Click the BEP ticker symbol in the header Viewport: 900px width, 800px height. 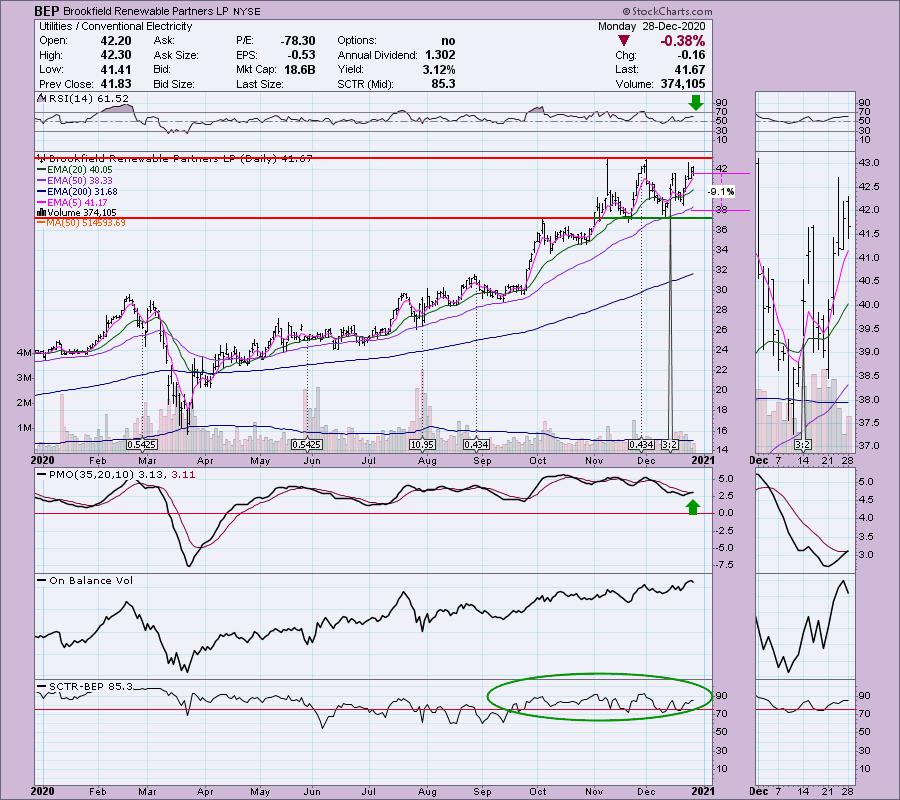pyautogui.click(x=46, y=11)
